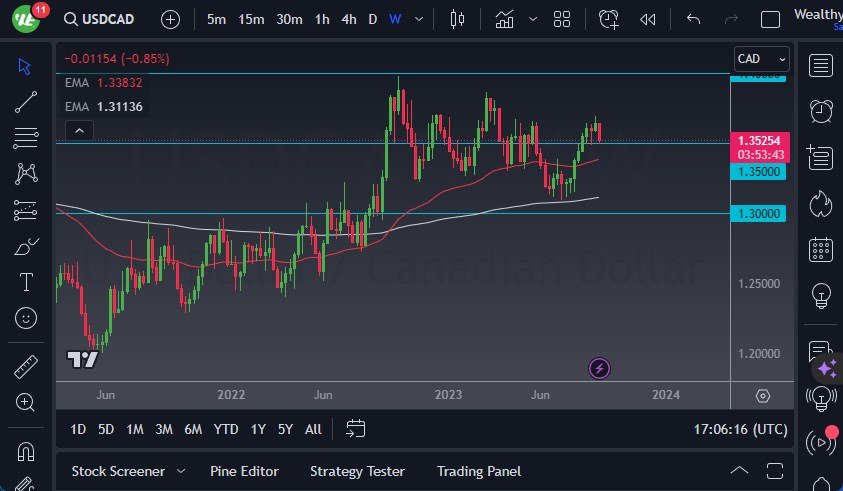
Task: Open the Strategy Tester tab
Action: 357,471
